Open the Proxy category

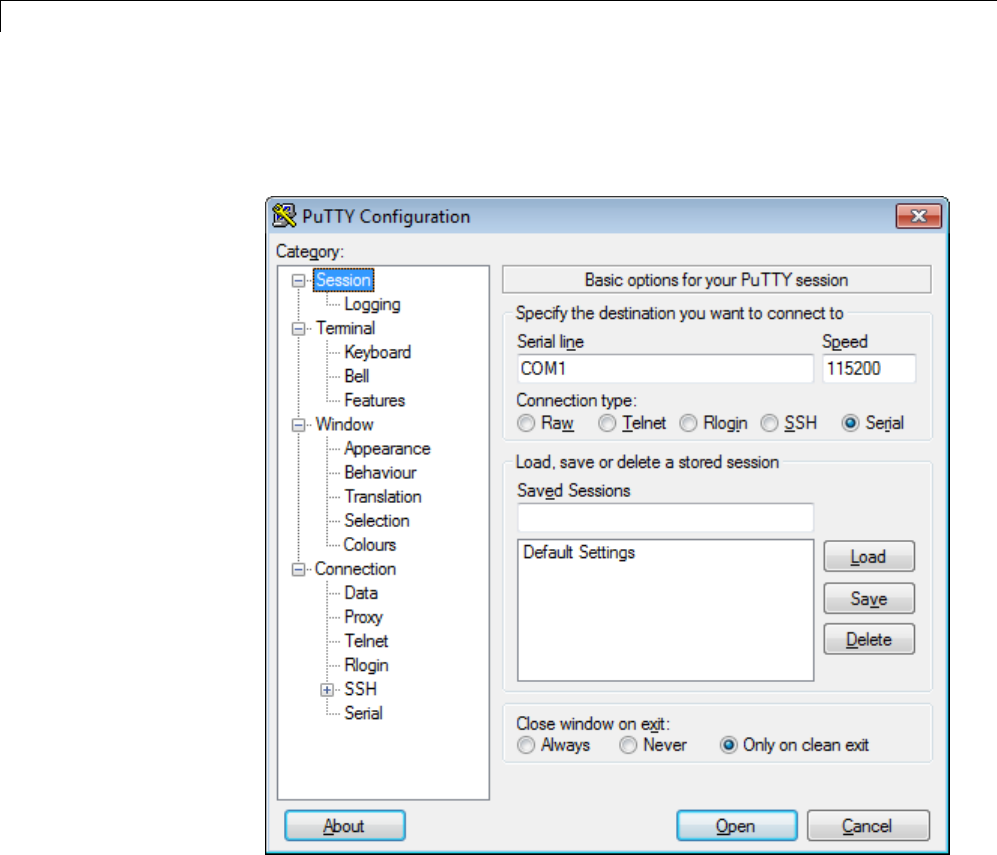[x=363, y=617]
